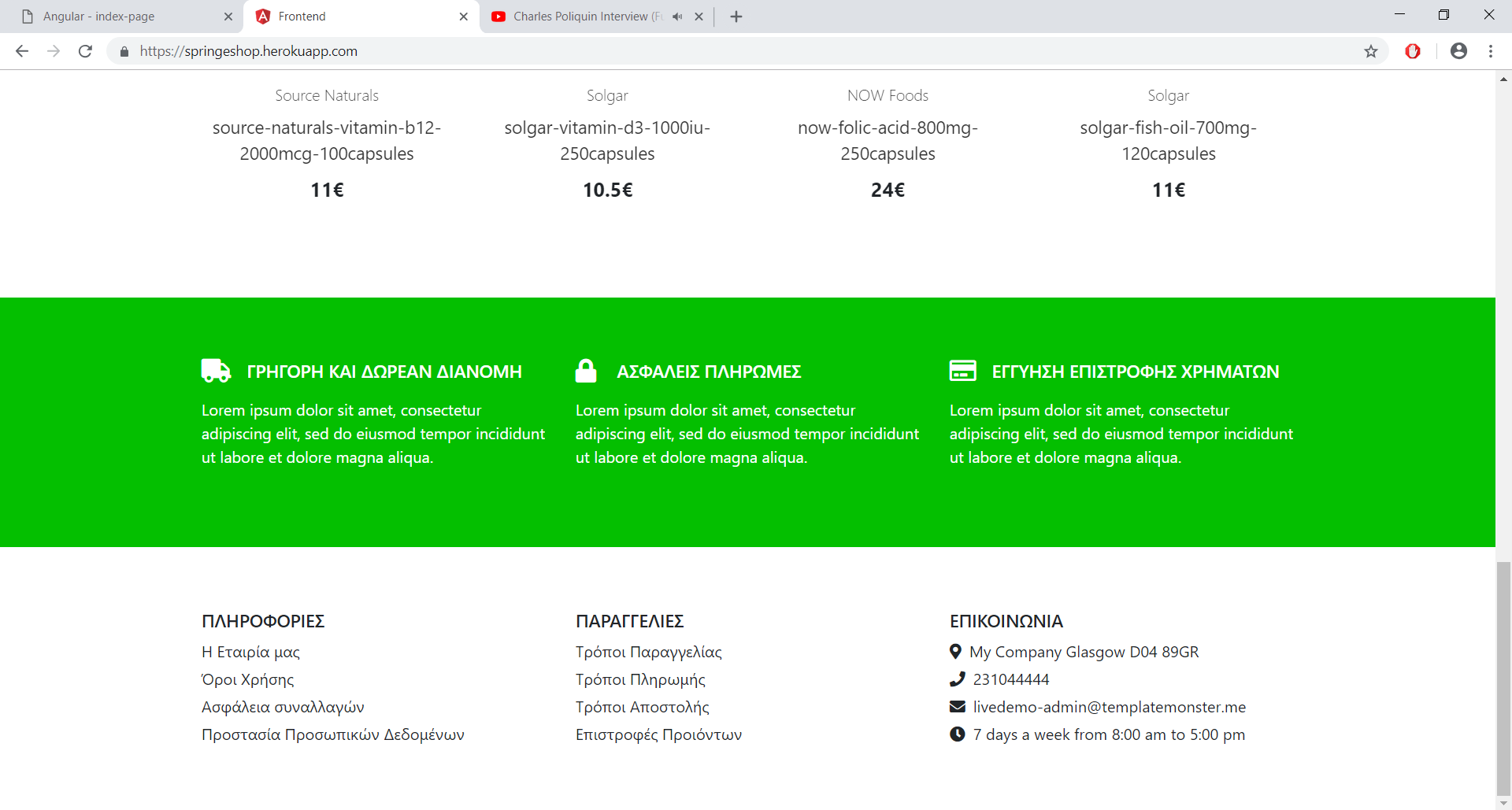Open the red Opera-style extension icon
Screen dimensions: 1512x810
pyautogui.click(x=1413, y=51)
